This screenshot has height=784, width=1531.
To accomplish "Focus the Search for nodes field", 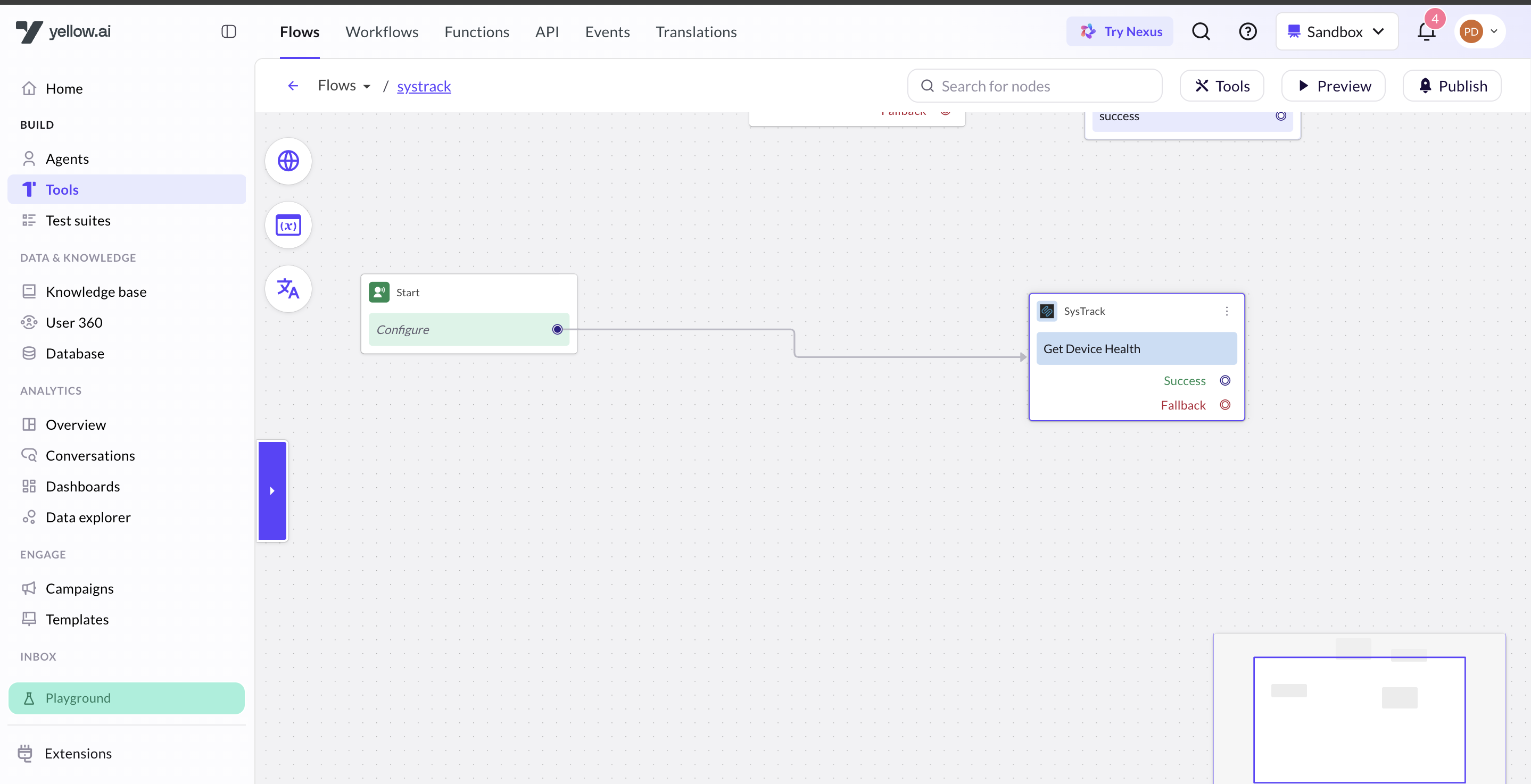I will click(x=1035, y=86).
